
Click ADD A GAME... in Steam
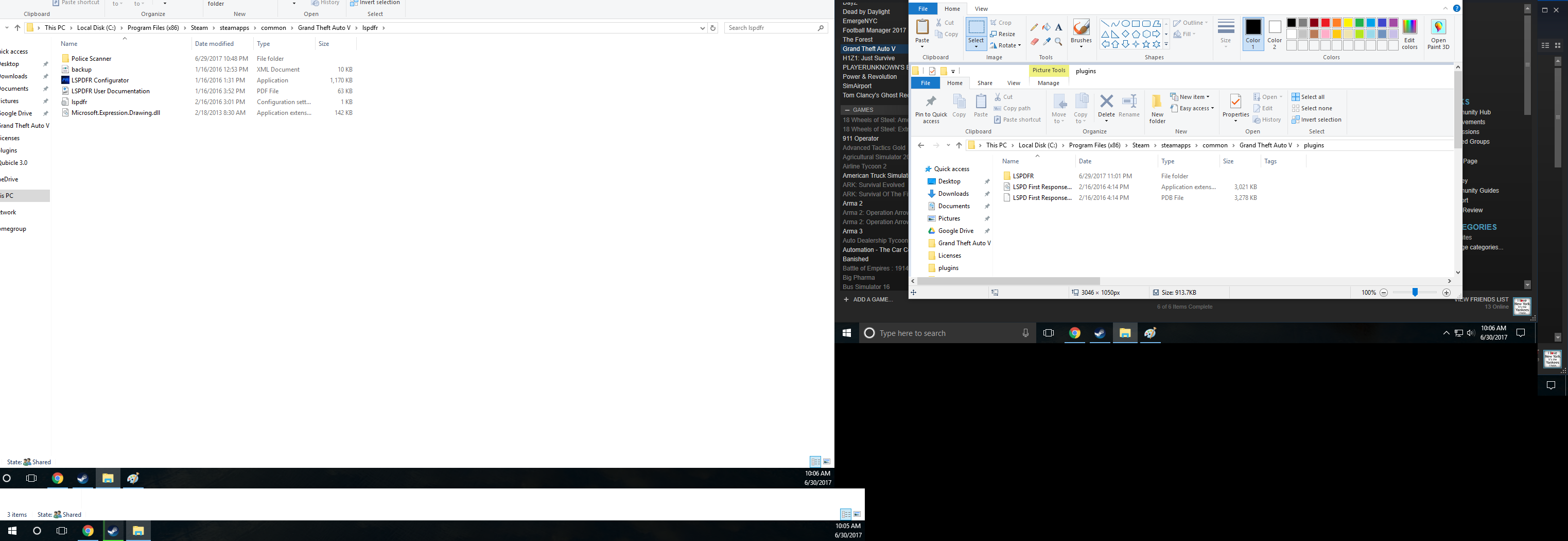(868, 300)
